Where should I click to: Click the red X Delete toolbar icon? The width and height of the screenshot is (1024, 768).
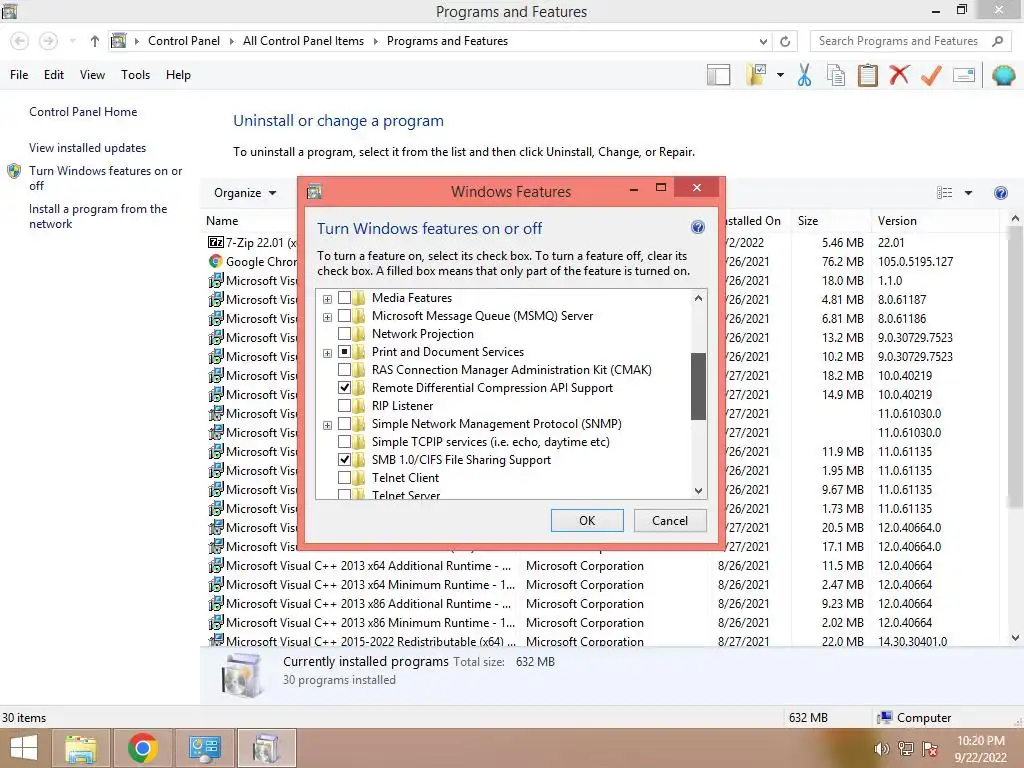click(x=899, y=74)
